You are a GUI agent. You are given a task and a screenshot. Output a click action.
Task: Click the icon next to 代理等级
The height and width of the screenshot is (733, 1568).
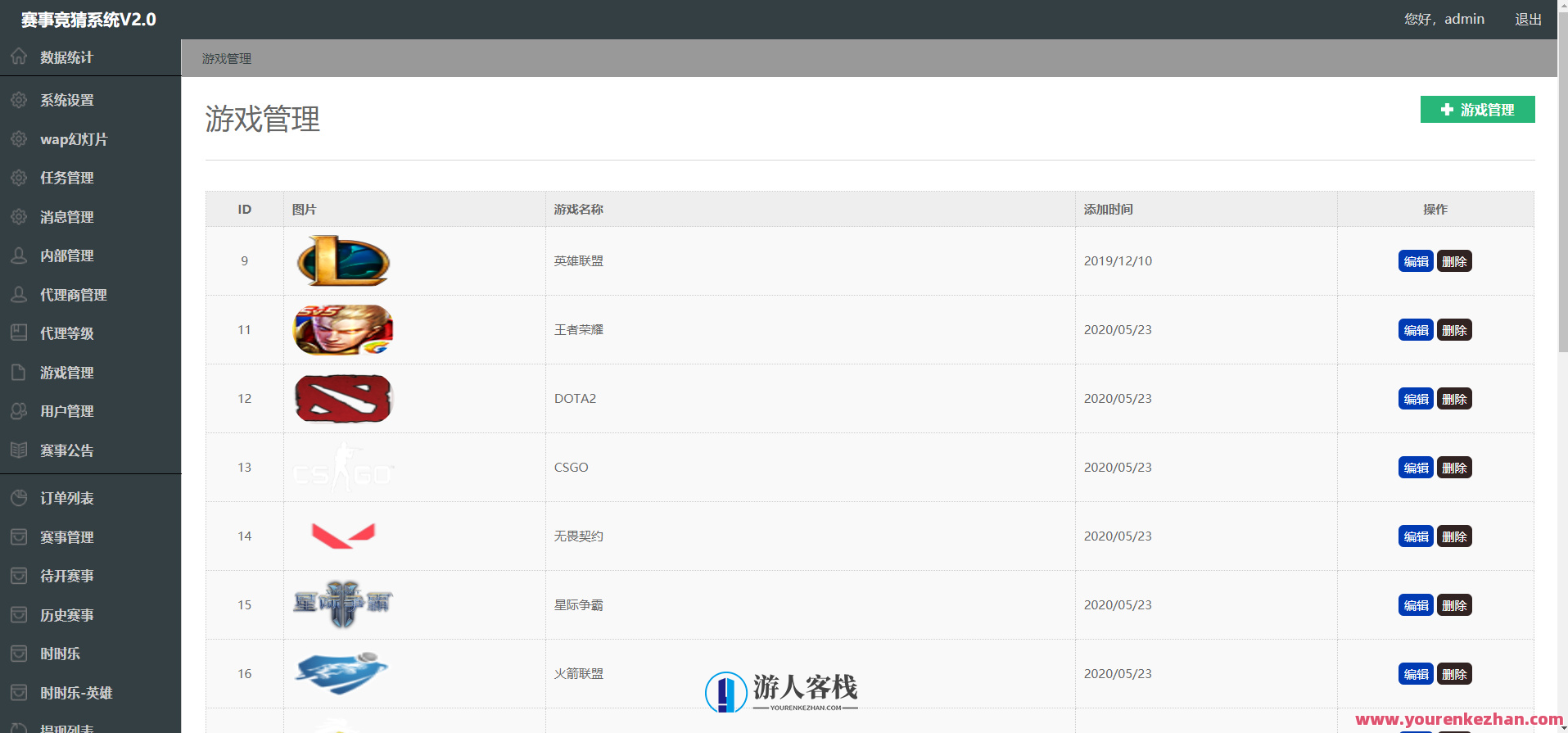19,333
